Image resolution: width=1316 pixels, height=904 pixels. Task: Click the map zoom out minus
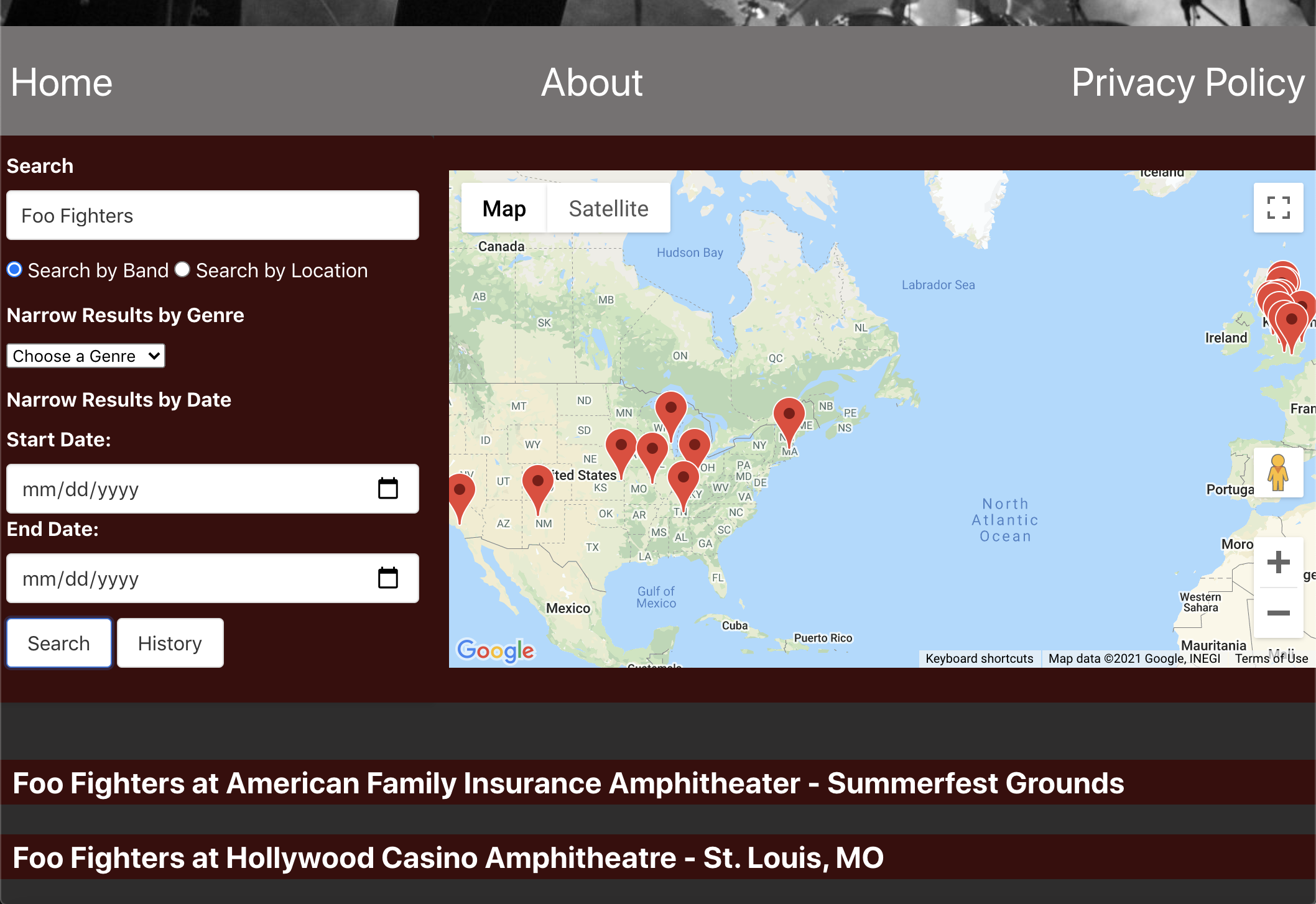pos(1278,613)
